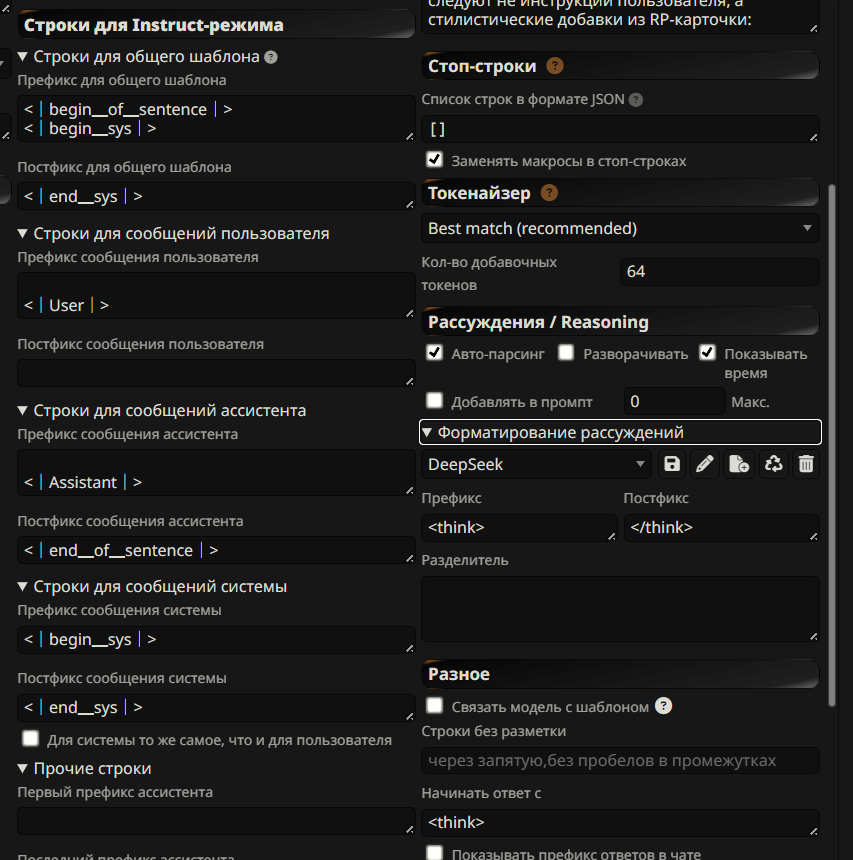Toggle Добавлять в промпт checkbox

click(x=434, y=400)
